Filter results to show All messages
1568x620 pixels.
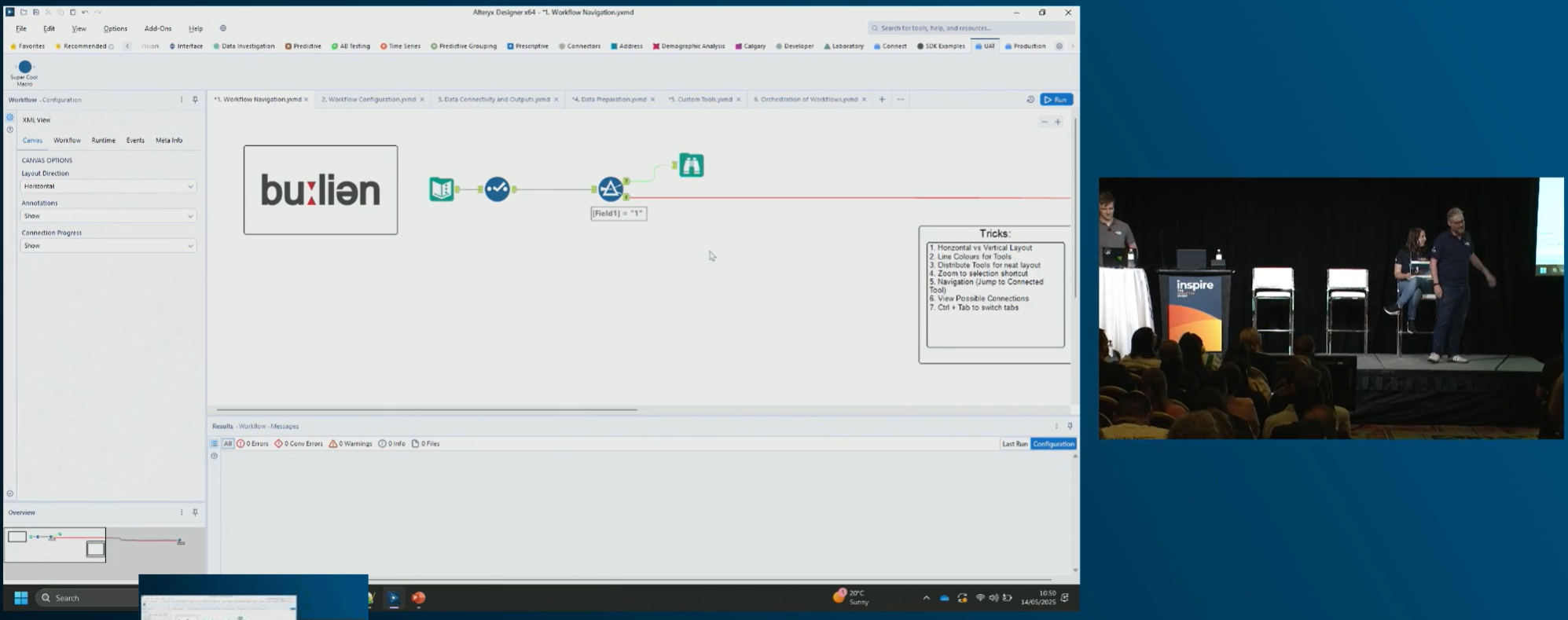tap(228, 444)
